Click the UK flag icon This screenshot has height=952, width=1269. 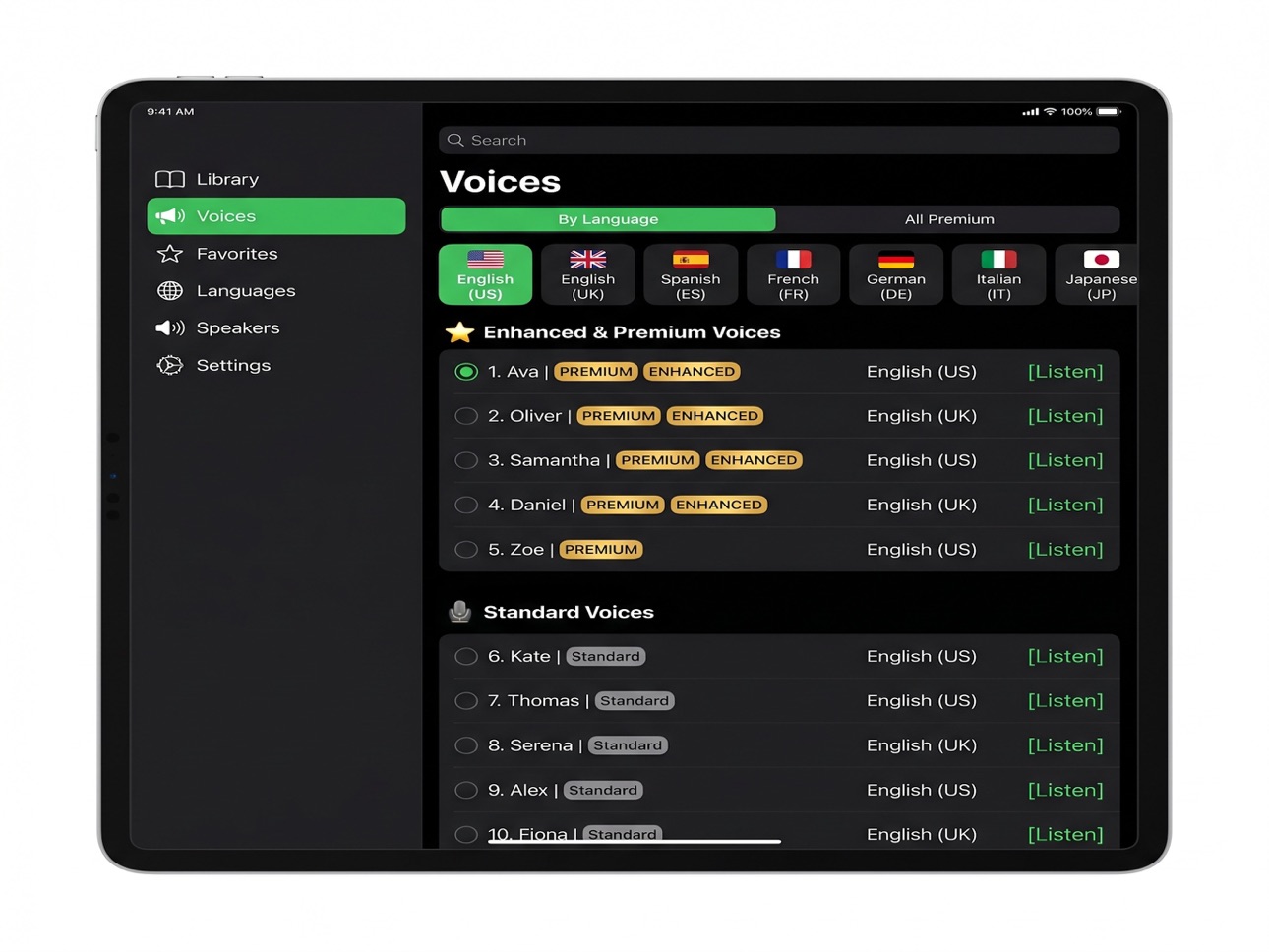coord(588,260)
